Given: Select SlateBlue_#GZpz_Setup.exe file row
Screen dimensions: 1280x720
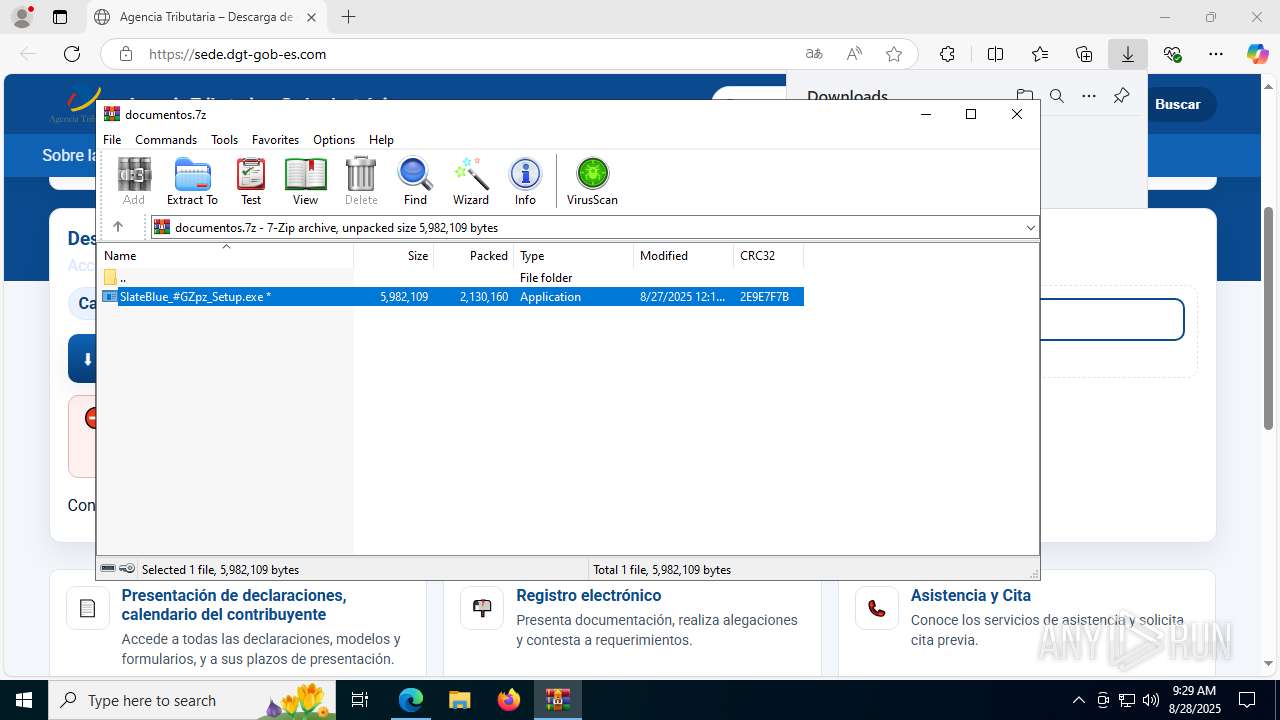Looking at the screenshot, I should pos(451,296).
